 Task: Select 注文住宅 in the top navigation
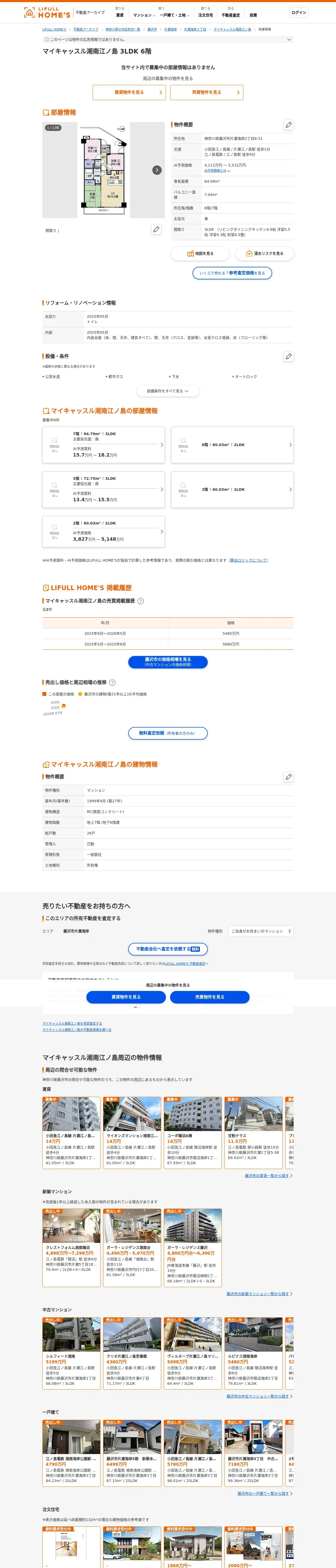205,15
